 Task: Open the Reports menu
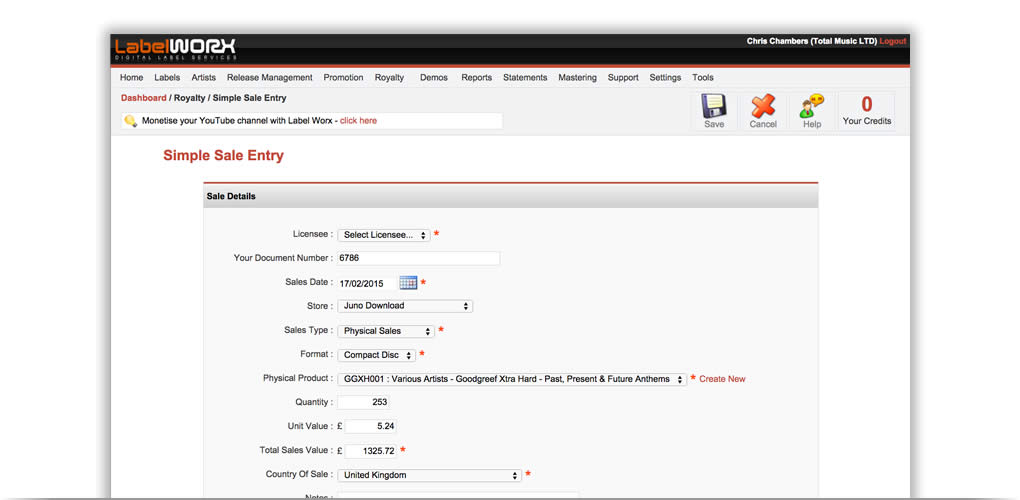pos(477,77)
